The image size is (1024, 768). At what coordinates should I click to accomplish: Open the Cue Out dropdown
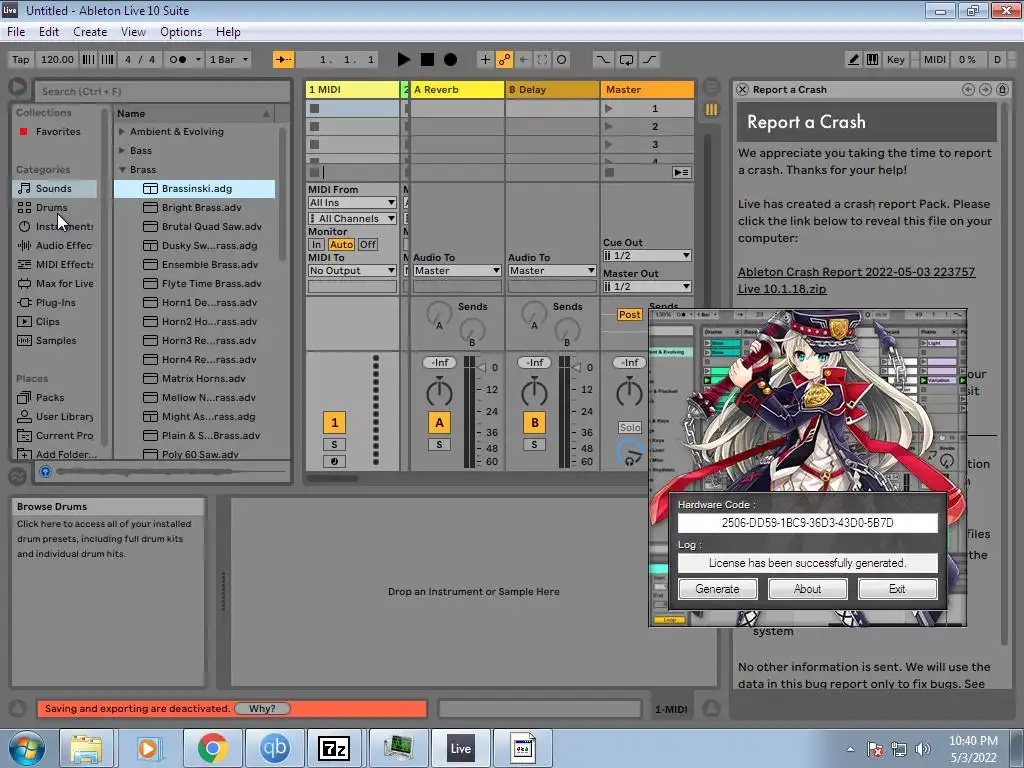point(647,255)
